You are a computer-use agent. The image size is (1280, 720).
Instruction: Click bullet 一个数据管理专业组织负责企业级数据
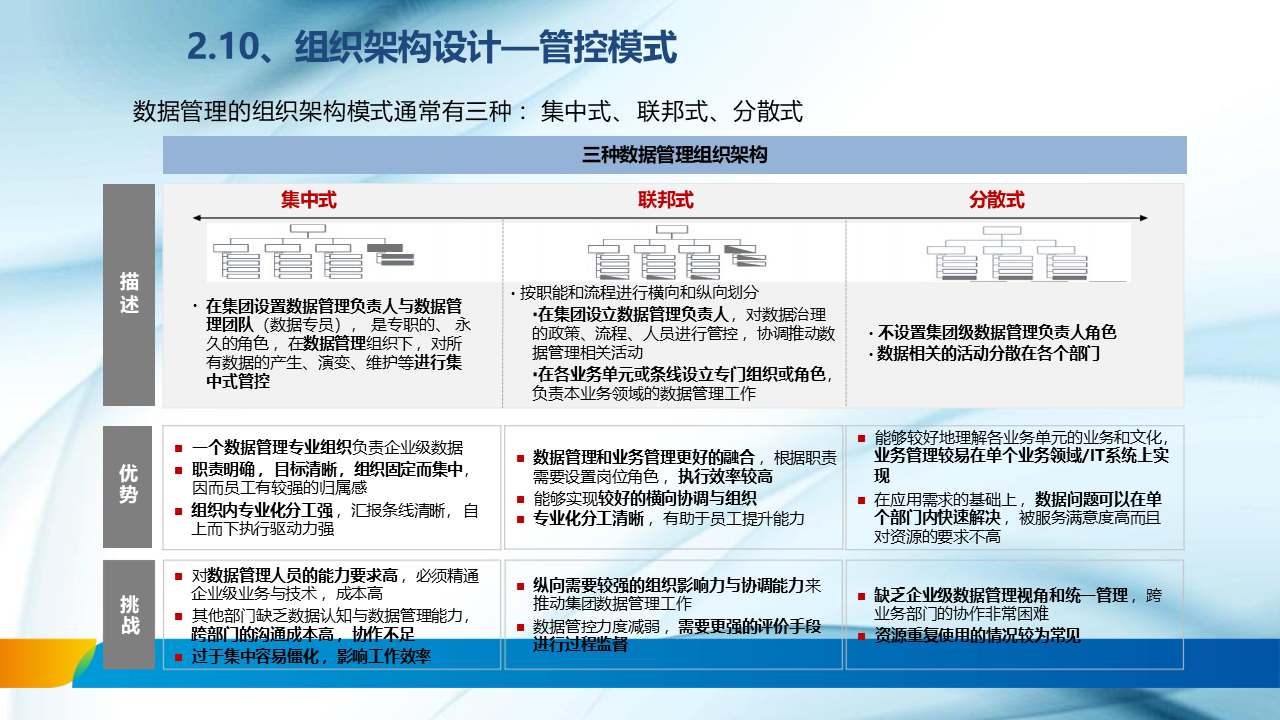[x=319, y=448]
